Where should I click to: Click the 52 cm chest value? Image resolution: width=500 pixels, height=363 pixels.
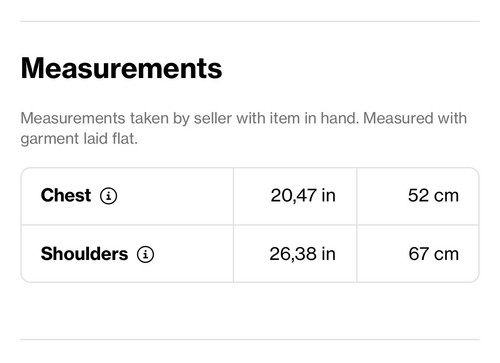433,196
